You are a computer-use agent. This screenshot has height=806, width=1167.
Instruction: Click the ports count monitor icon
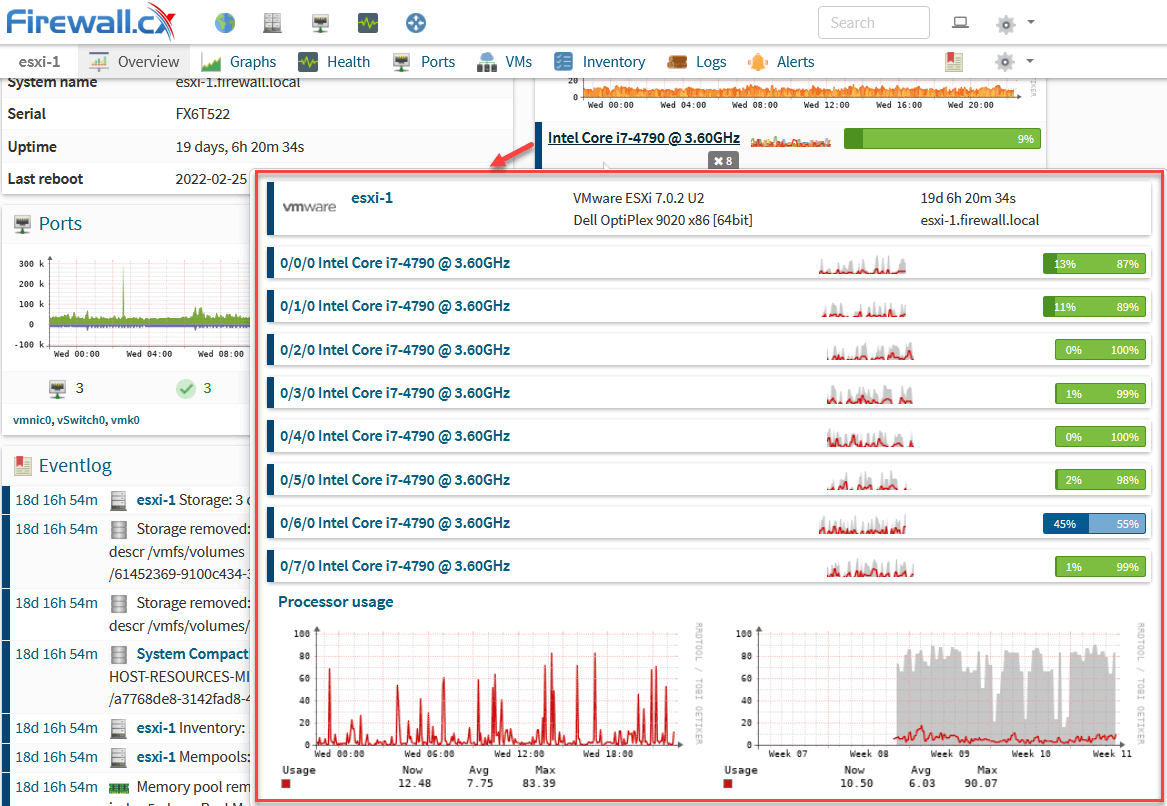coord(57,388)
